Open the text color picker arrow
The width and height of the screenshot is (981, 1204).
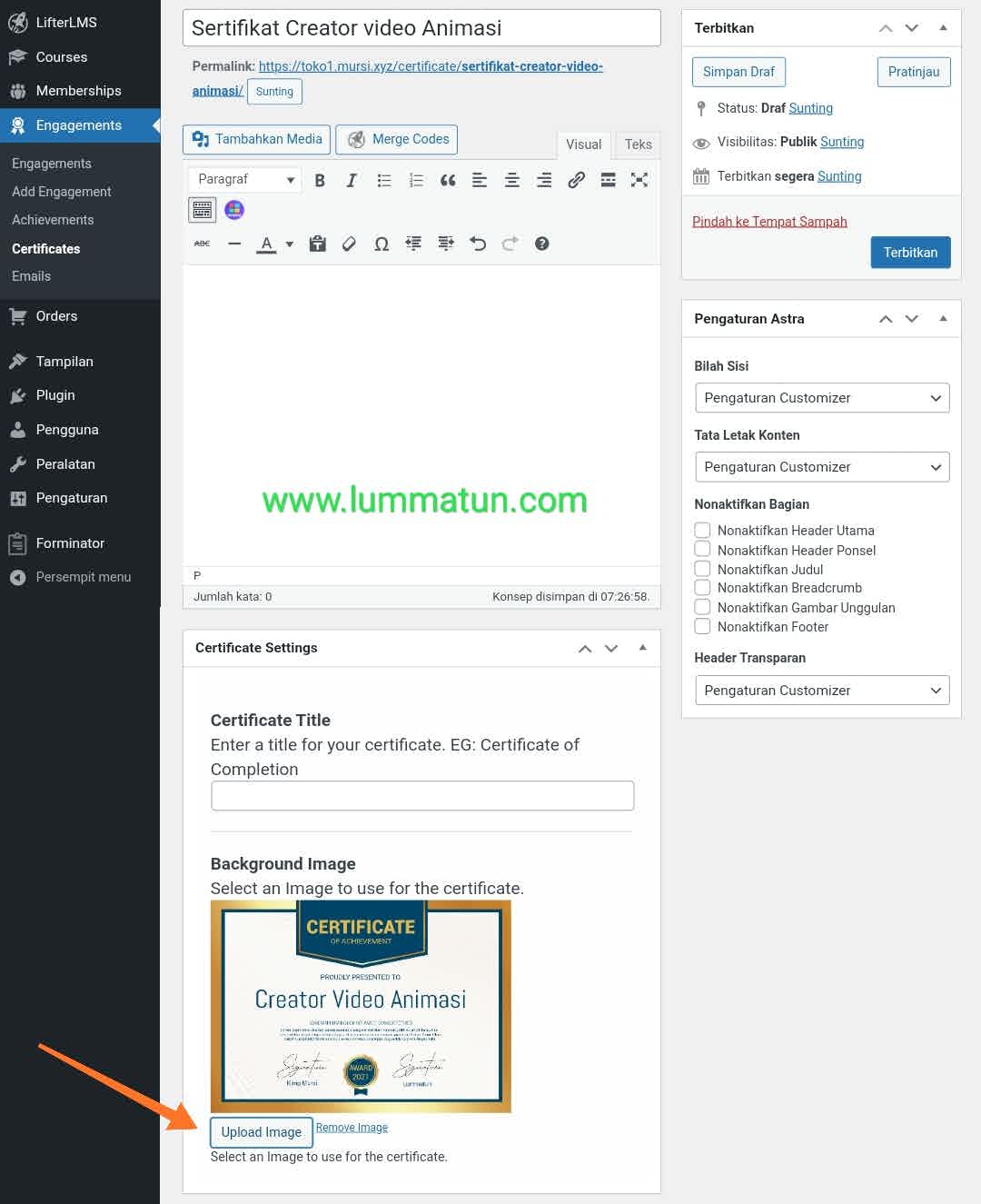tap(289, 244)
